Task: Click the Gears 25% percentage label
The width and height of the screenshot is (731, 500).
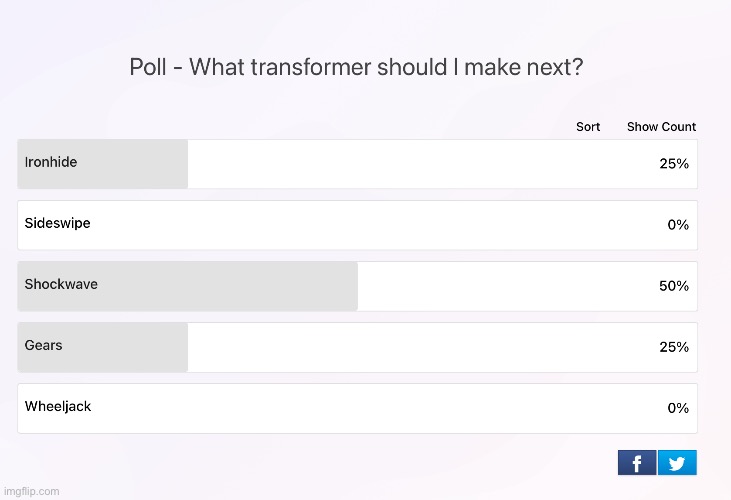Action: (674, 347)
